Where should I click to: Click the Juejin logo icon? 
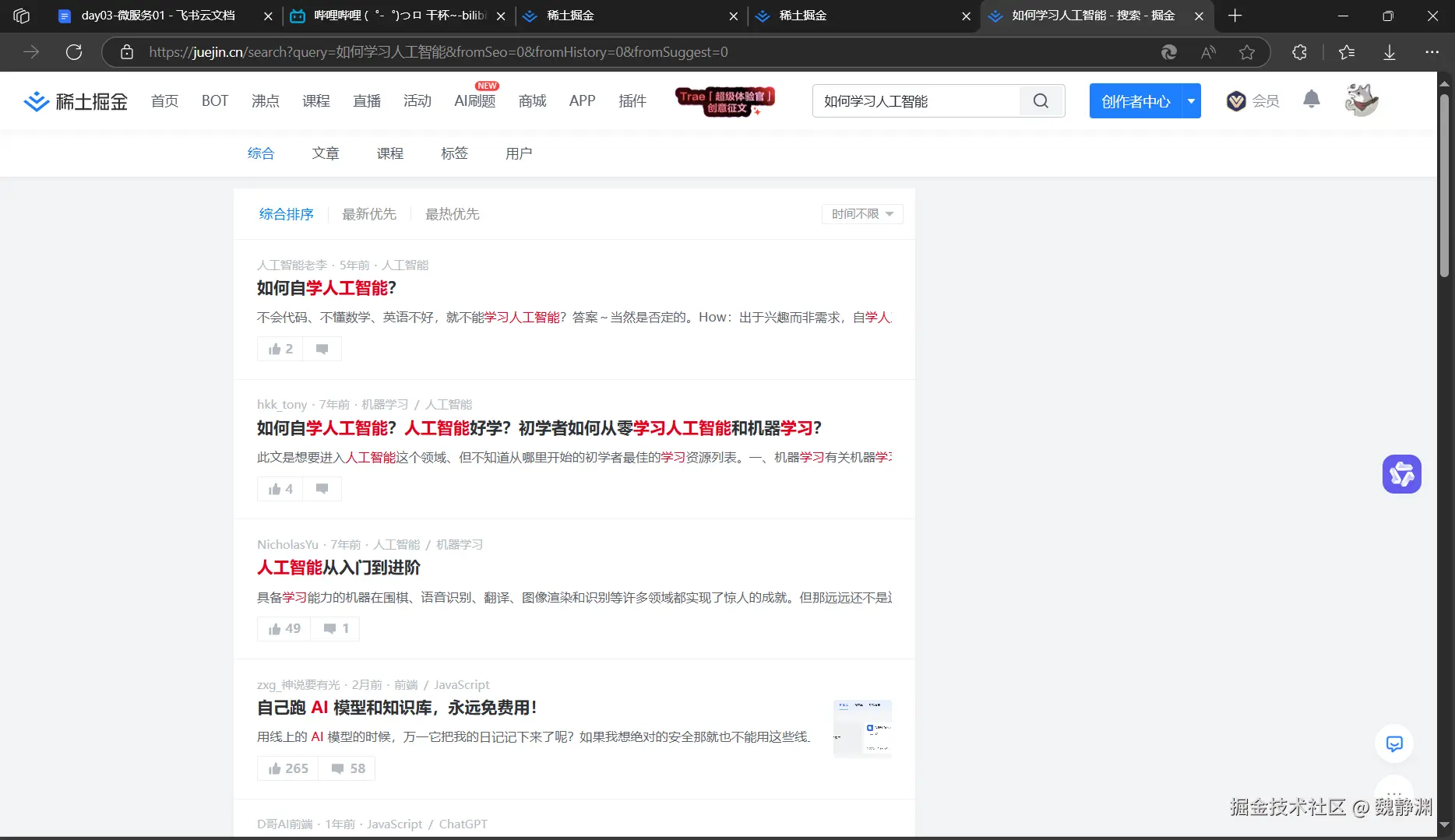(x=36, y=100)
